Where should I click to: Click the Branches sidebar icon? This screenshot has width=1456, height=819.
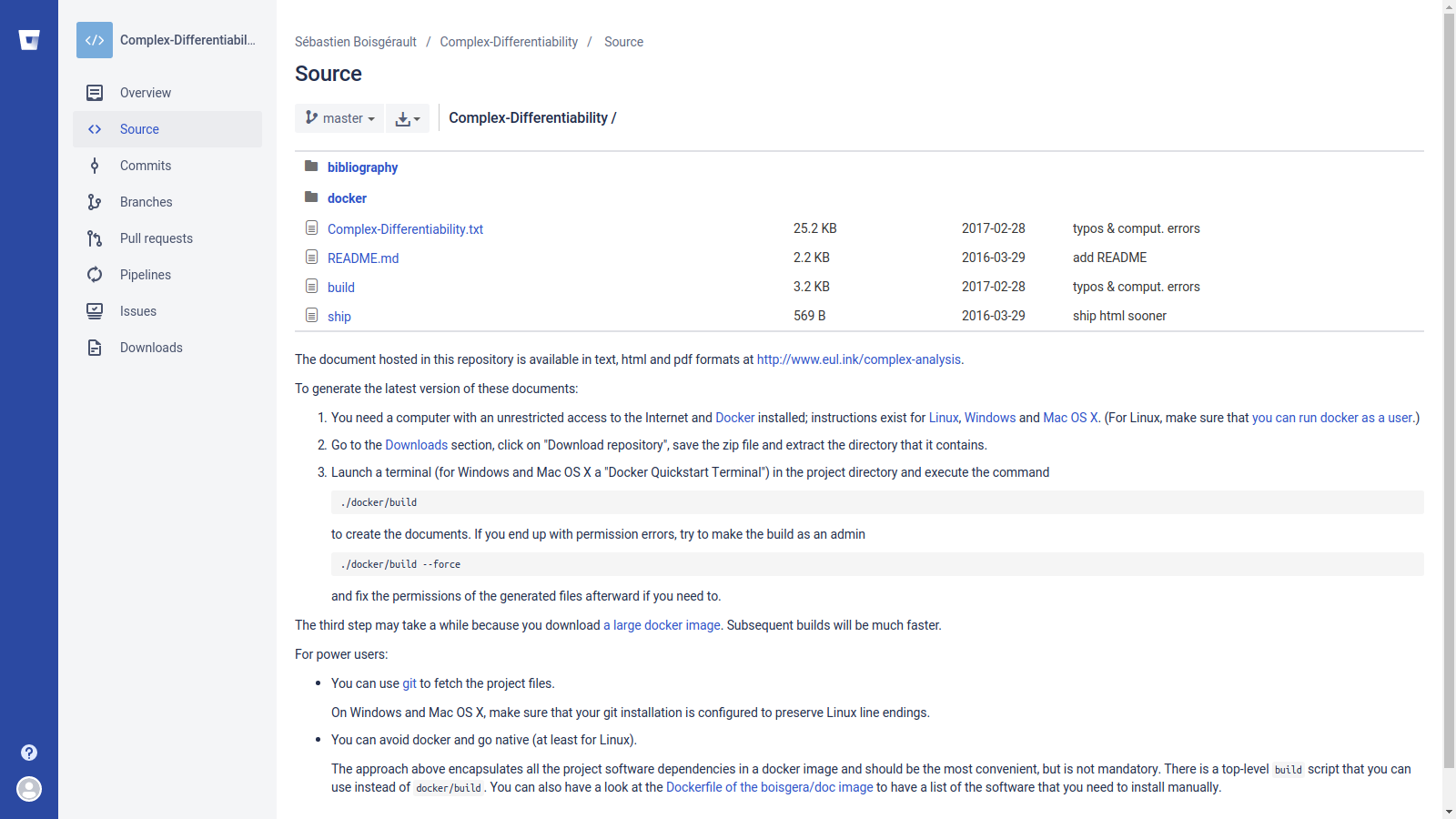point(95,202)
